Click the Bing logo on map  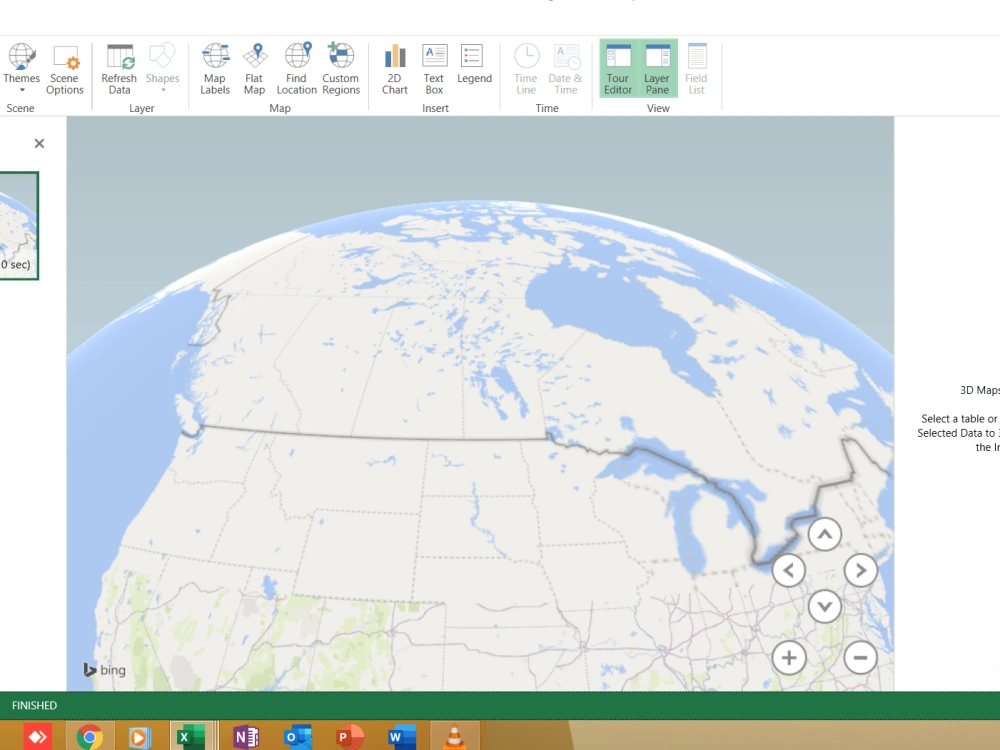coord(105,670)
